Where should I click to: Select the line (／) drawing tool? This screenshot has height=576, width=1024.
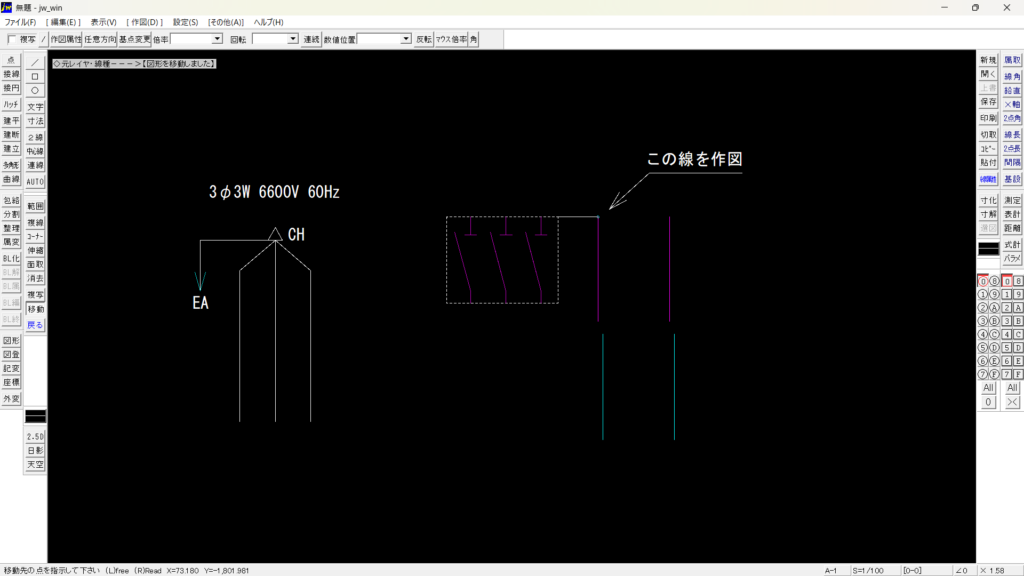pyautogui.click(x=36, y=62)
